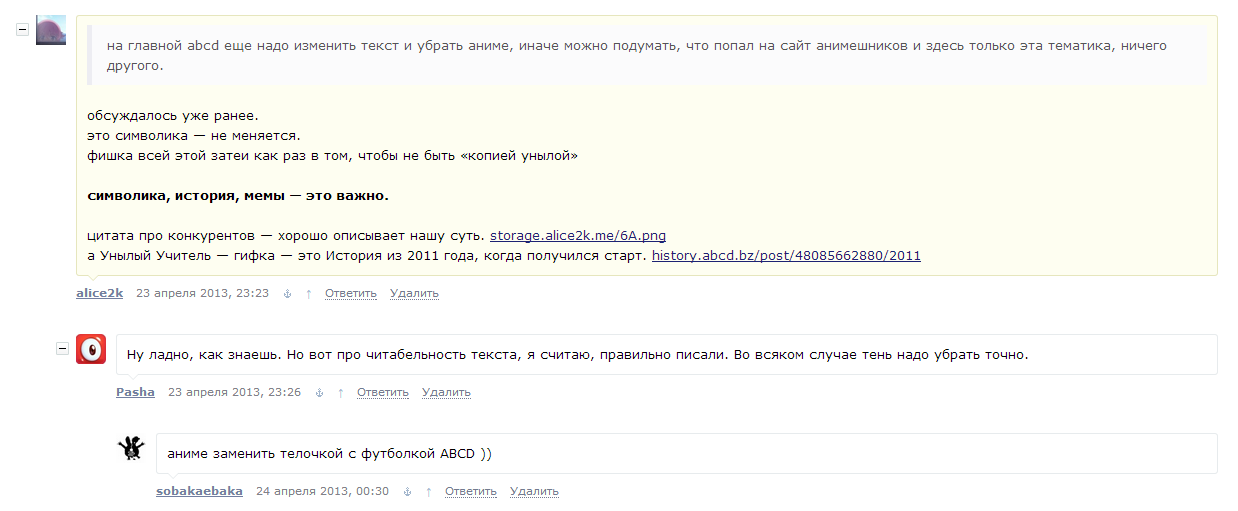Open sobakaebaka's black creature avatar
This screenshot has height=511, width=1238.
[131, 448]
